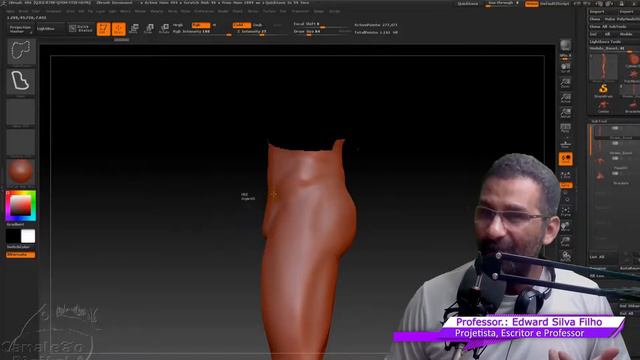Select the black secondary color swatch
Viewport: 640px width, 360px height.
(x=13, y=236)
